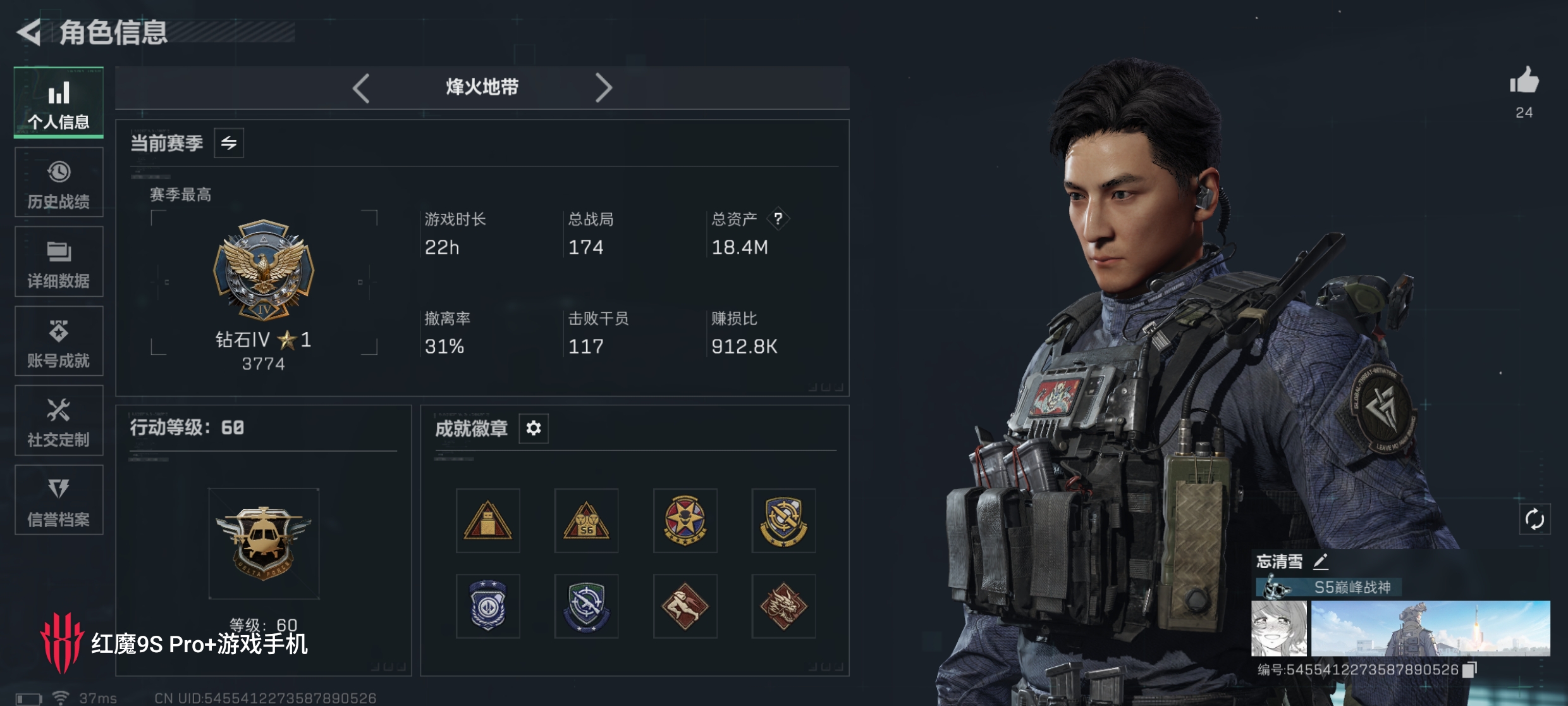Open the 详细数据 sidebar section
The height and width of the screenshot is (706, 1568).
59,262
